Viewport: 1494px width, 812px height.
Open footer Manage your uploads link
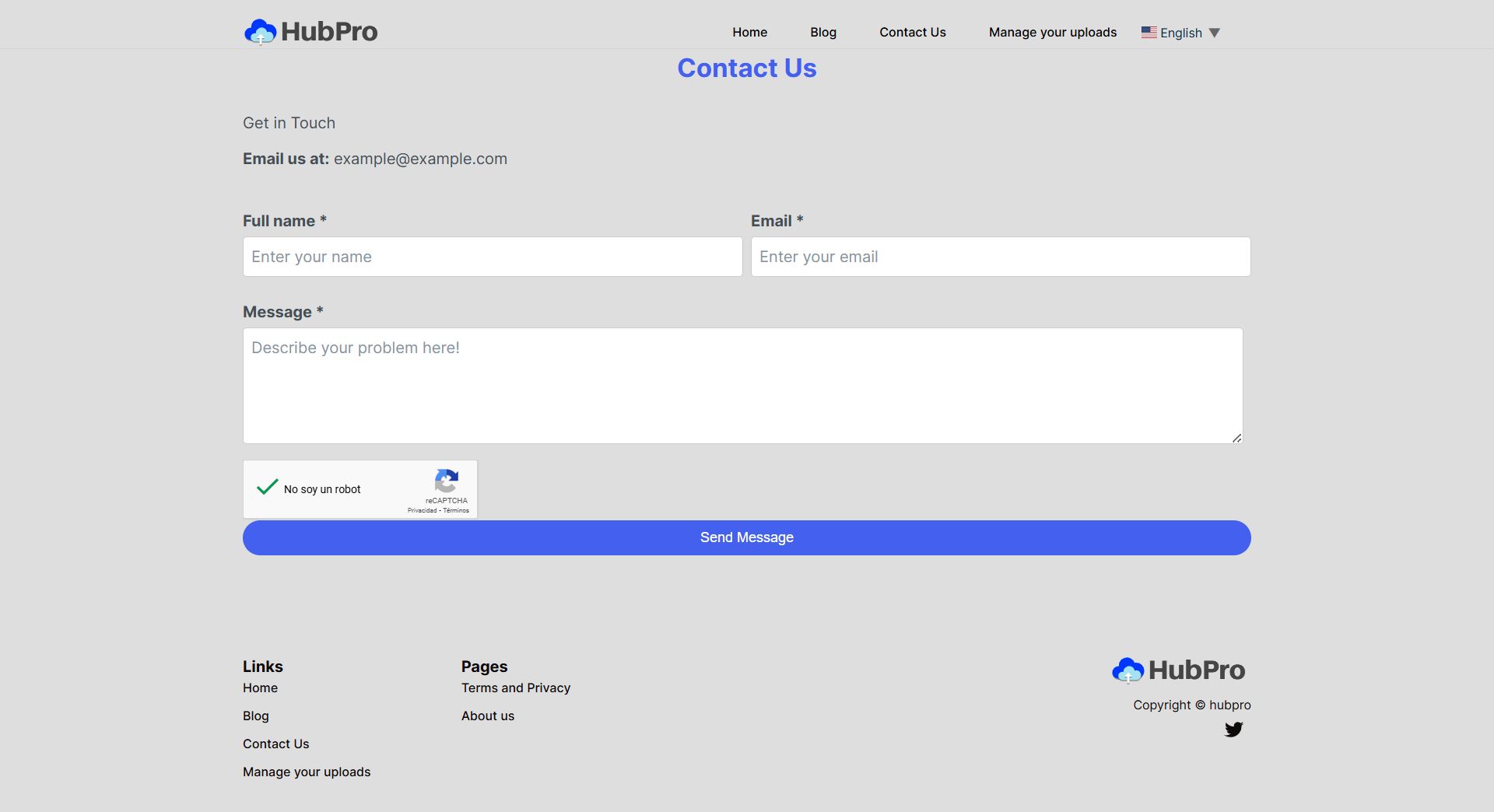[x=307, y=772]
